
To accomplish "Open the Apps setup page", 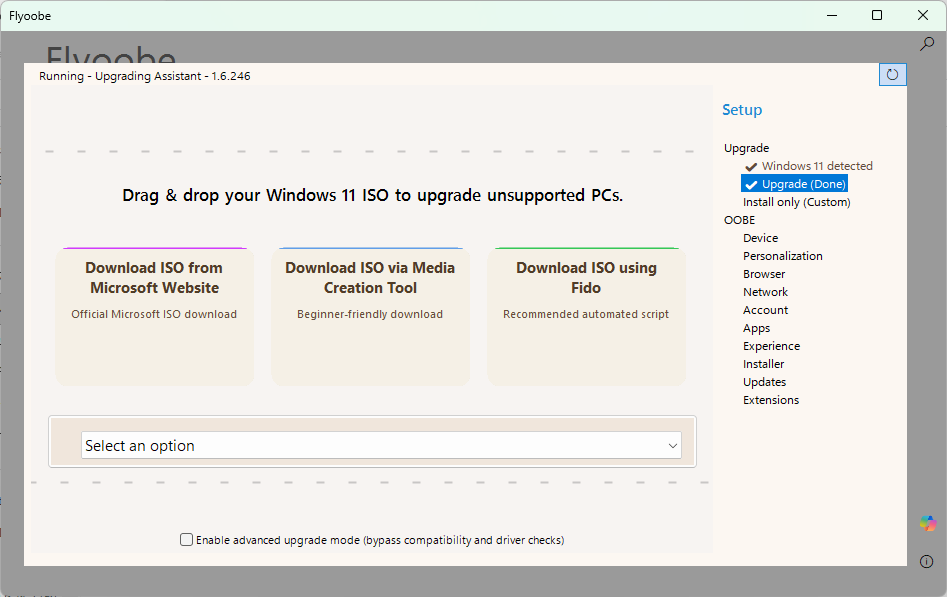I will [x=756, y=328].
